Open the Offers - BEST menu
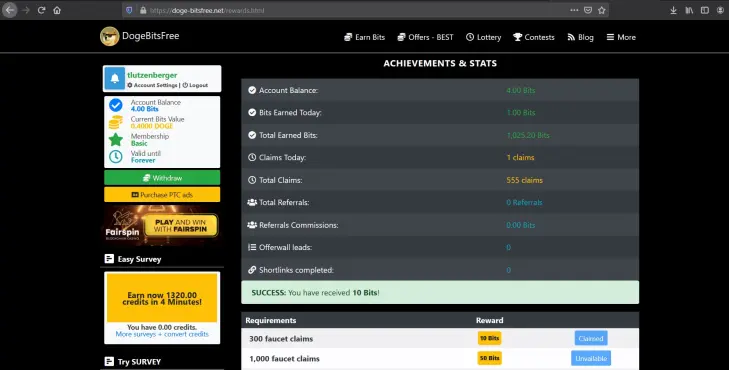This screenshot has height=370, width=729. pyautogui.click(x=425, y=37)
